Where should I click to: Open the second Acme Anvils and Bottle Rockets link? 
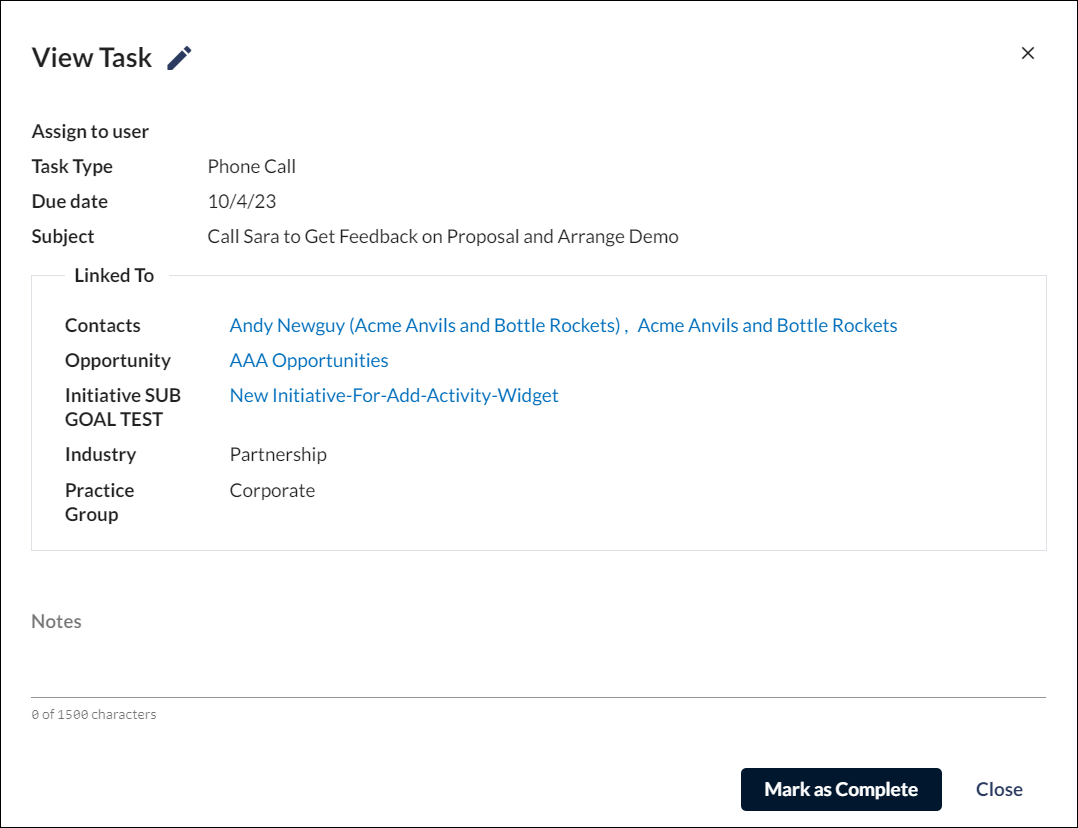coord(767,325)
